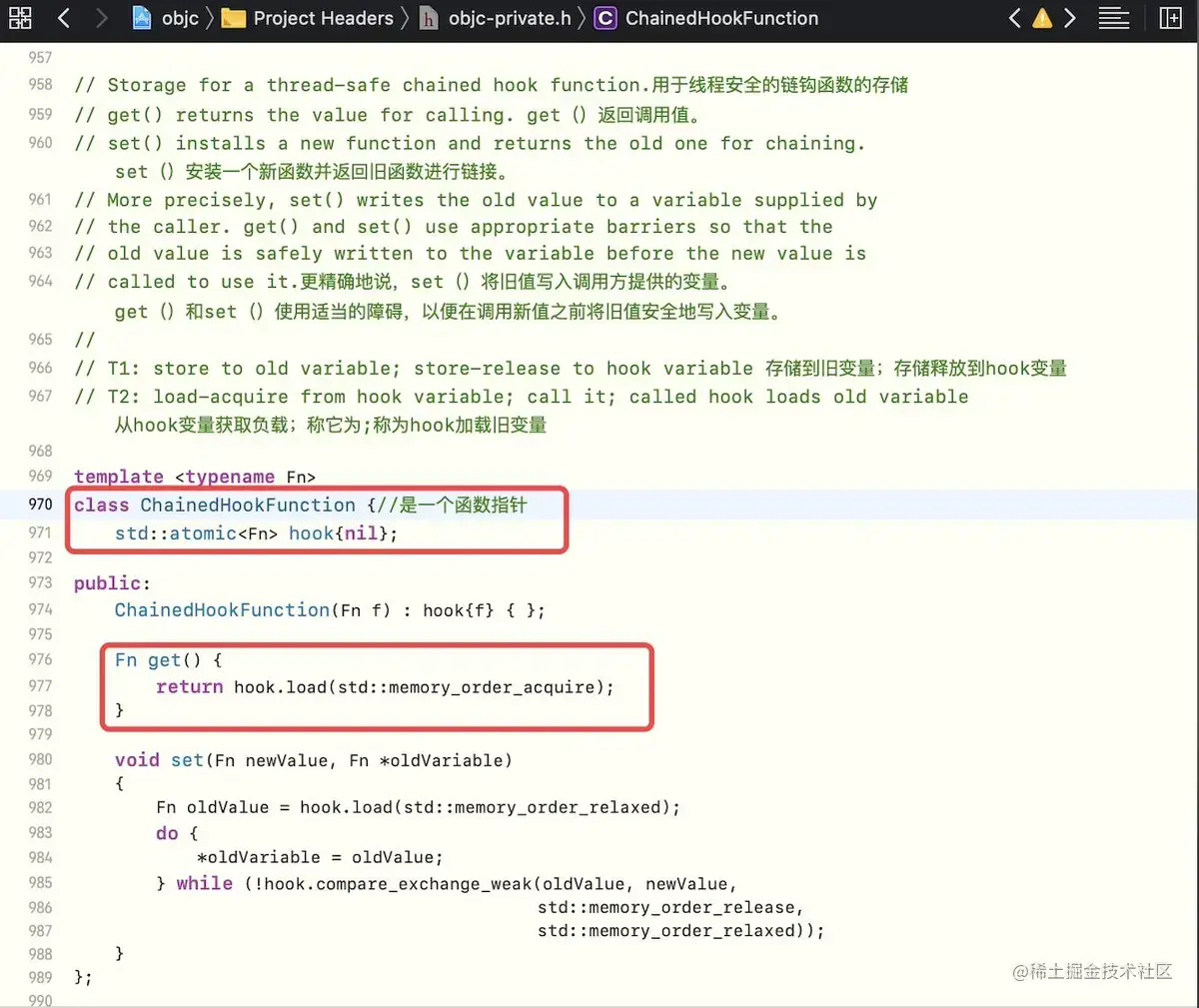Jump to next issue arrow

(1070, 18)
